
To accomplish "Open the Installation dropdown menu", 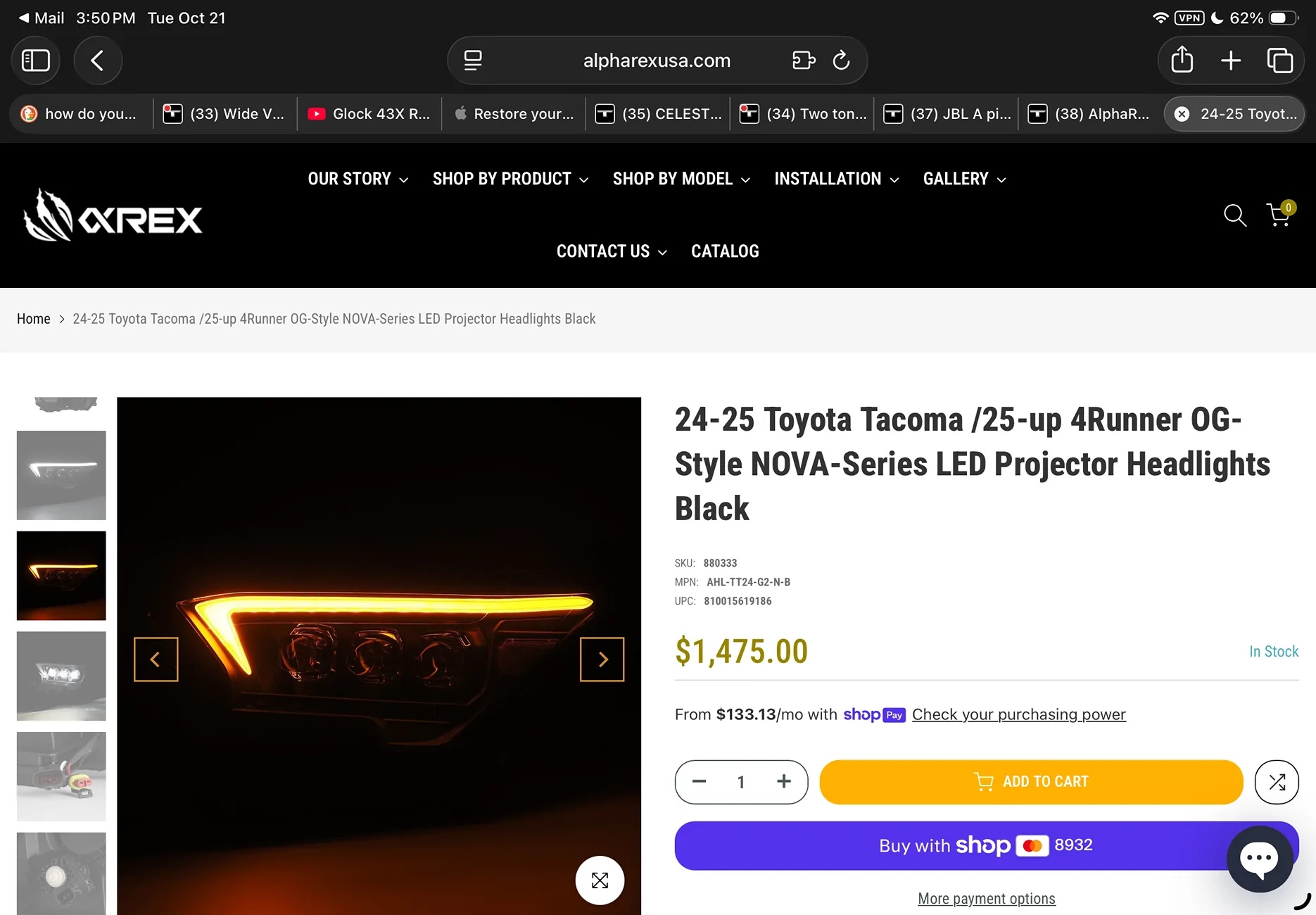I will click(x=836, y=179).
